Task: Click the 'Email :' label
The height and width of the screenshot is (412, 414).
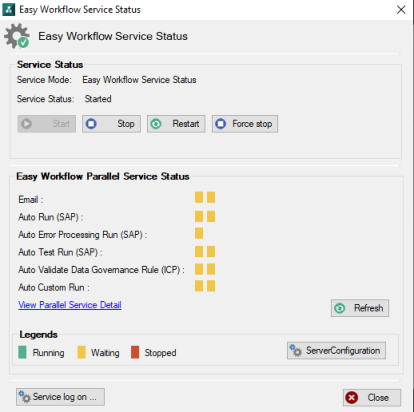Action: tap(31, 200)
